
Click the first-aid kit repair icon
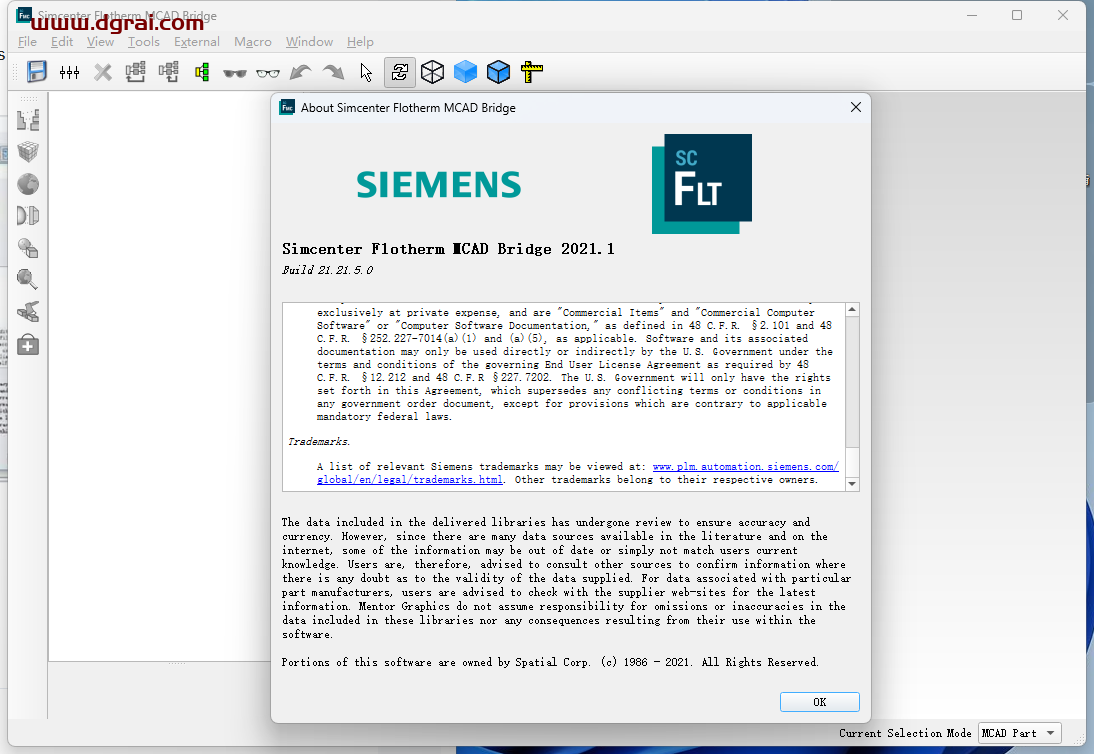(x=28, y=345)
